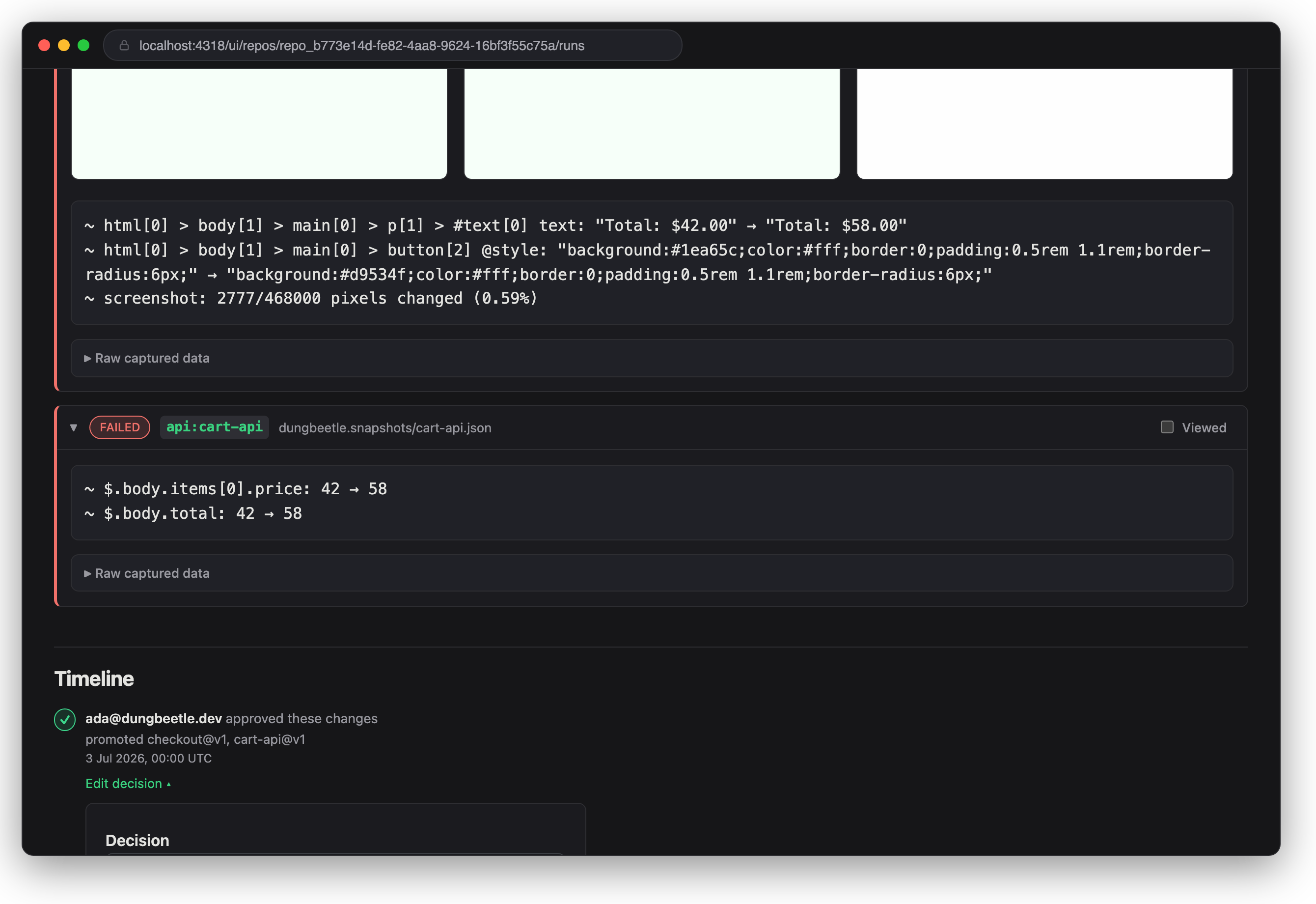Image resolution: width=1316 pixels, height=904 pixels.
Task: Click the promoted checkout@v1, cart-api@v1 text
Action: pos(195,739)
